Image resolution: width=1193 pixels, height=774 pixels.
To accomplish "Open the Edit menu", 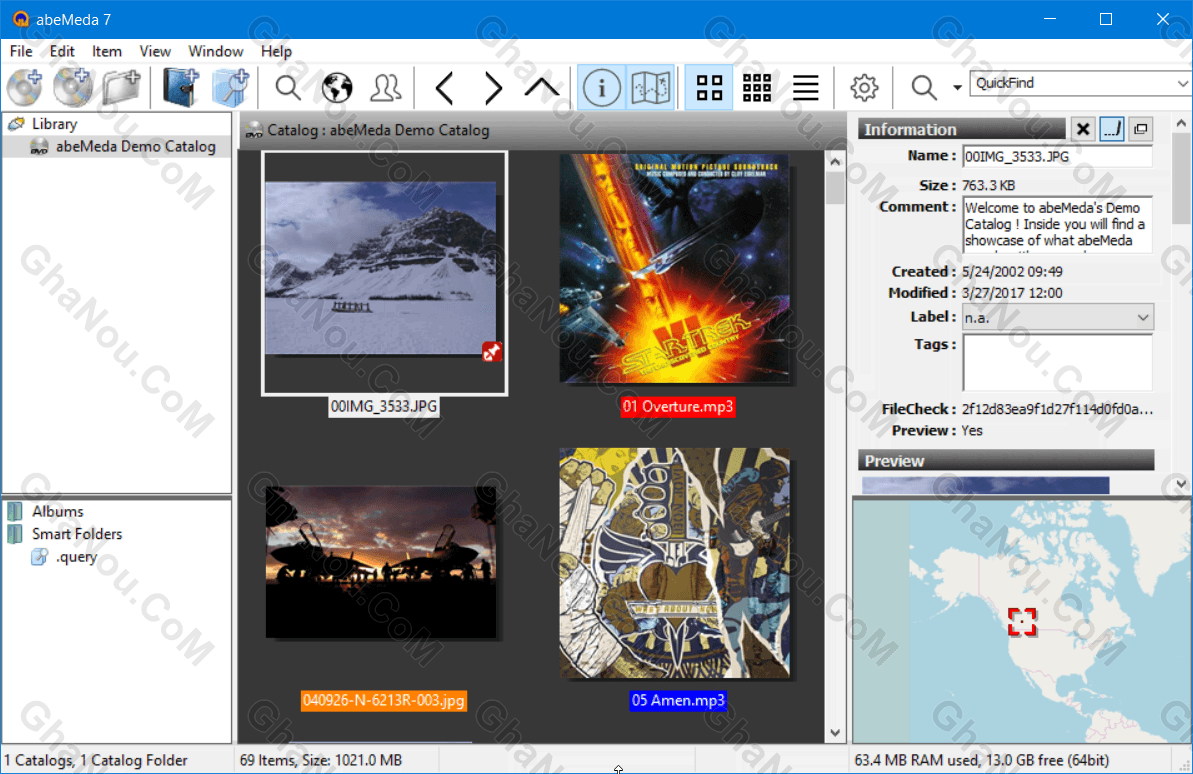I will click(x=62, y=51).
